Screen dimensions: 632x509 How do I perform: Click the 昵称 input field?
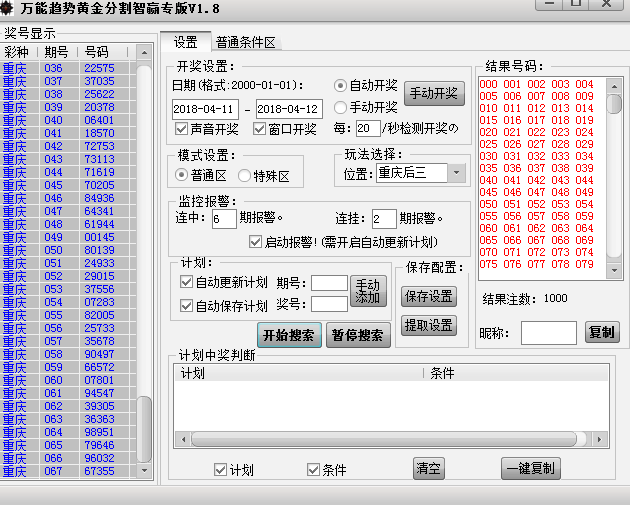tap(549, 333)
